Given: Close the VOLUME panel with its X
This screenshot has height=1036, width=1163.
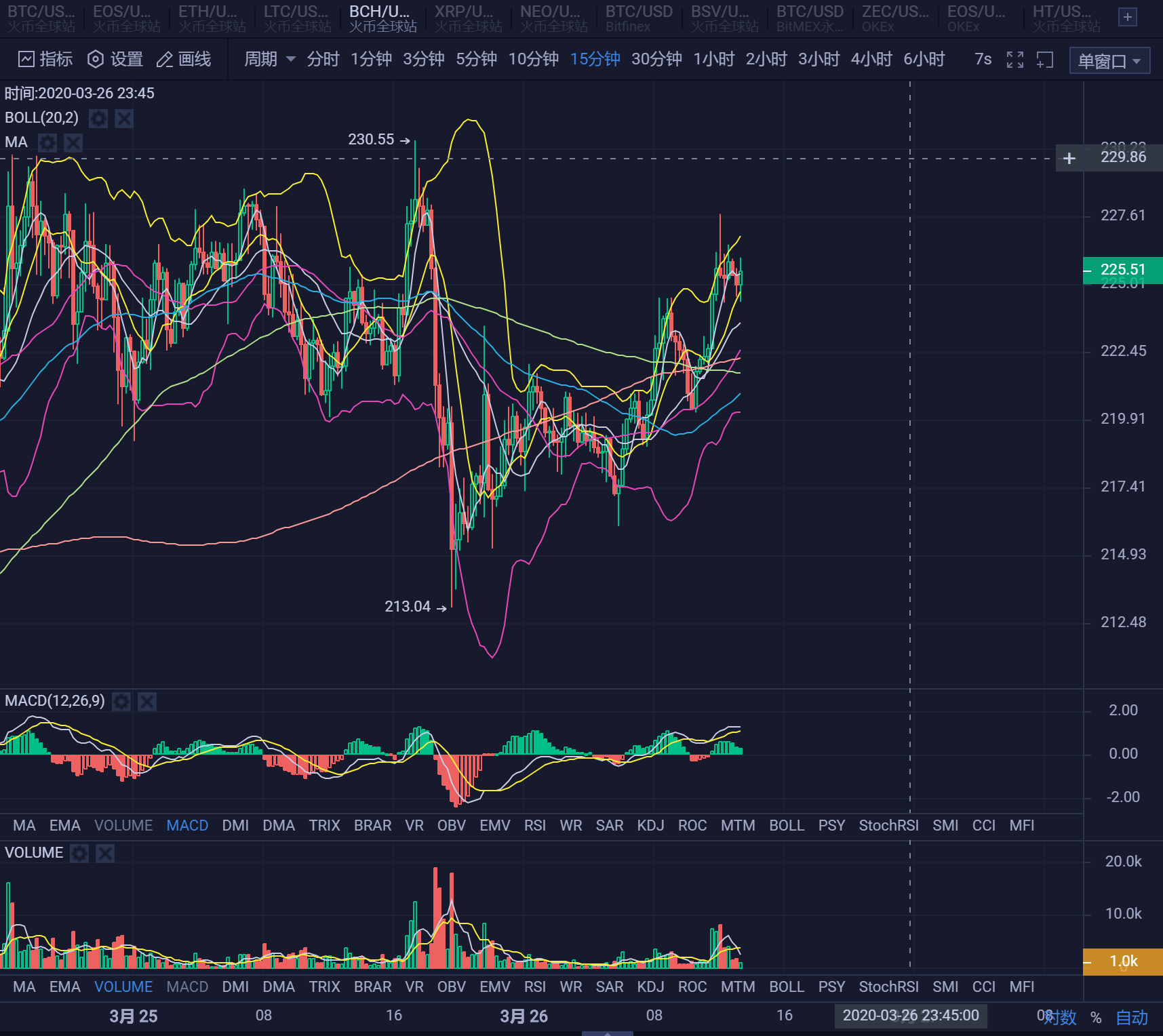Looking at the screenshot, I should (105, 853).
